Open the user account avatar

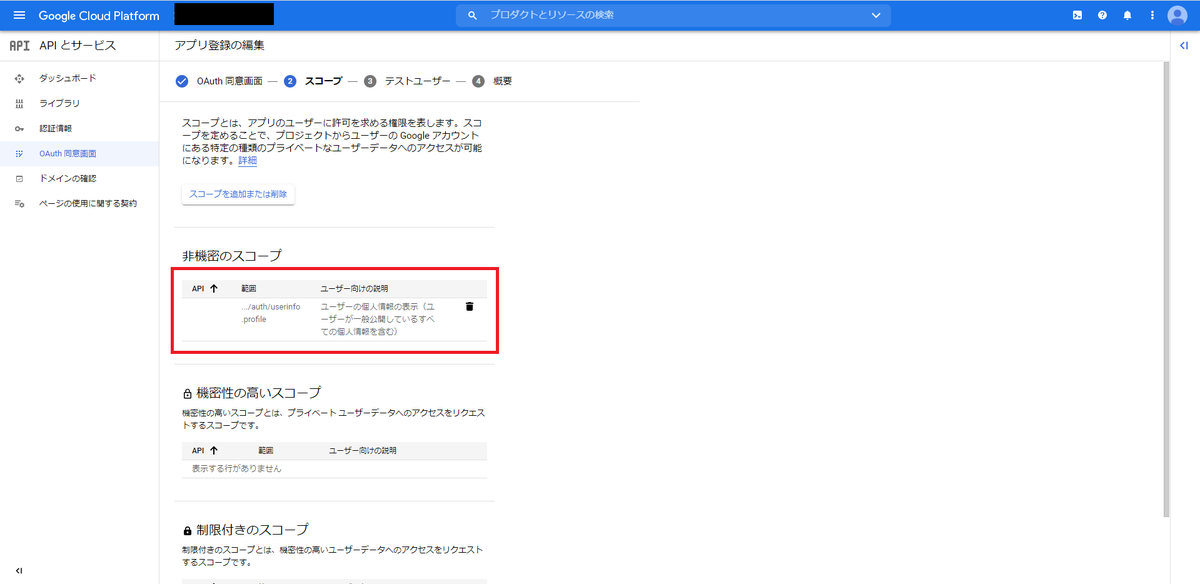click(1177, 15)
